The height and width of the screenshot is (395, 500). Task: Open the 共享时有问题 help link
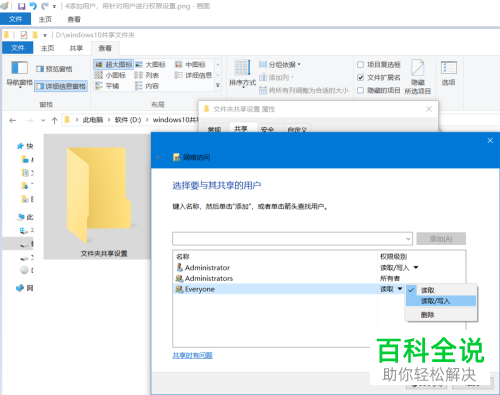pos(192,355)
